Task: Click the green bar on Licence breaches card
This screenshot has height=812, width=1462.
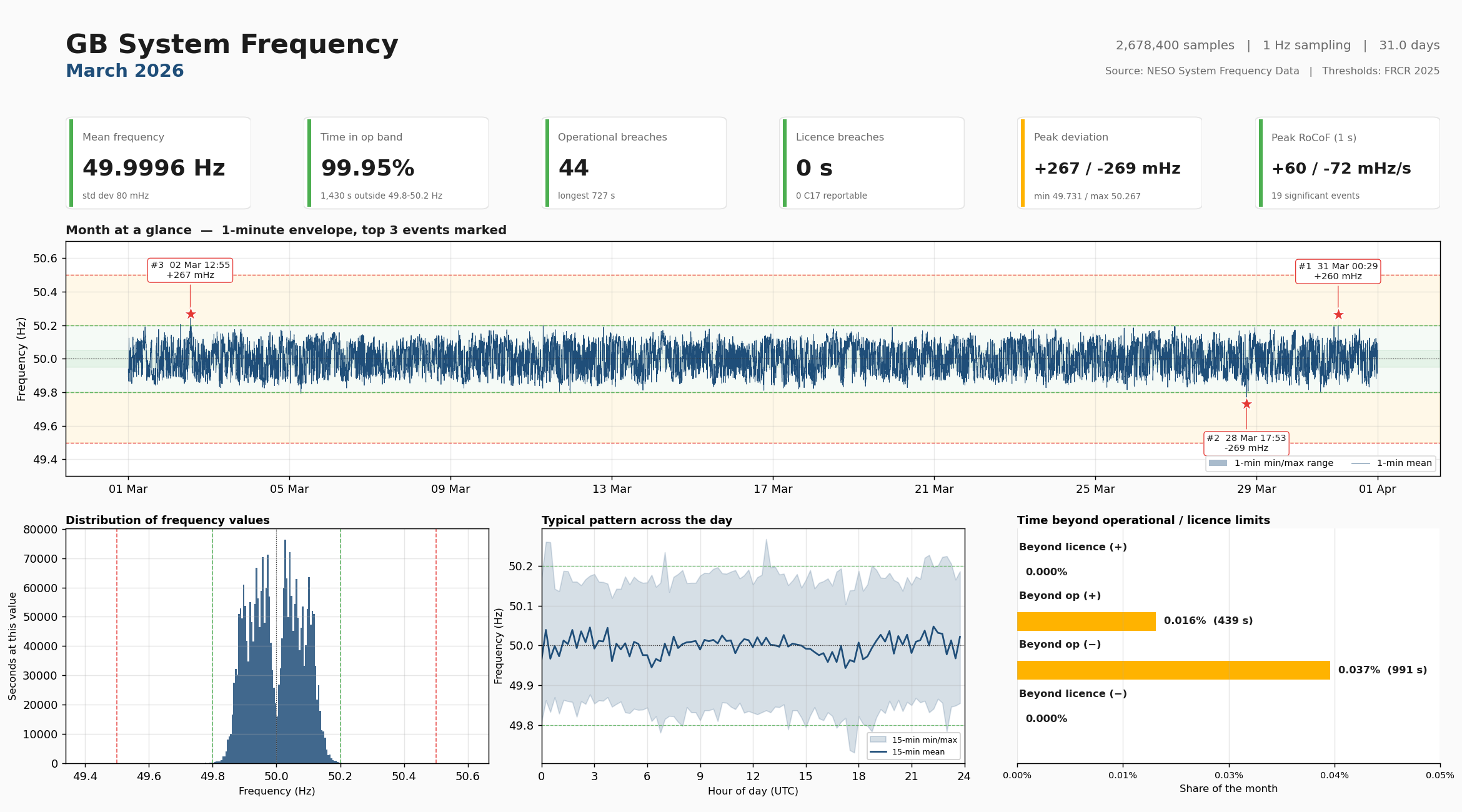Action: 783,162
